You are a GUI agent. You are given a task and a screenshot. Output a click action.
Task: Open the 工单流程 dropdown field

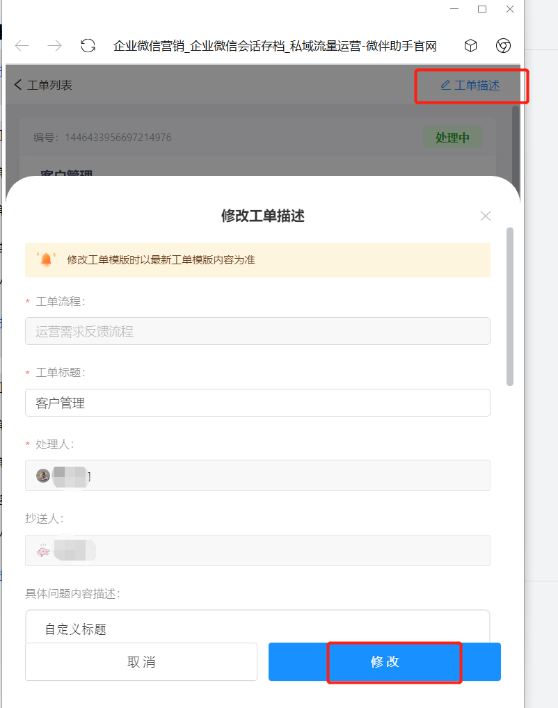pyautogui.click(x=258, y=331)
